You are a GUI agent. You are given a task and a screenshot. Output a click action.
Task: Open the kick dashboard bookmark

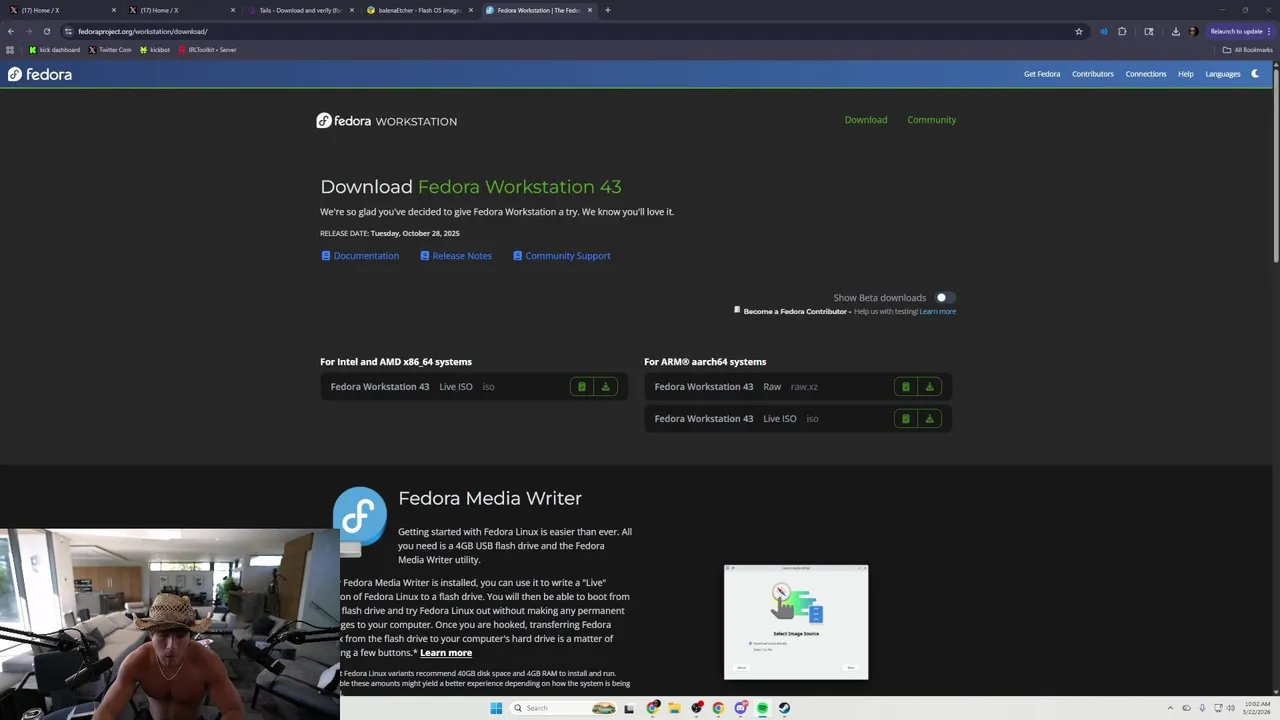(55, 50)
